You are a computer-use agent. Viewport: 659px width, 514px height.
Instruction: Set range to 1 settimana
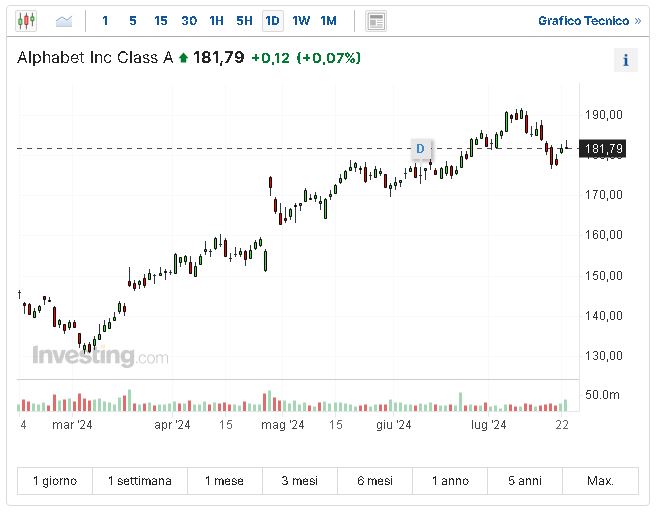pyautogui.click(x=140, y=480)
